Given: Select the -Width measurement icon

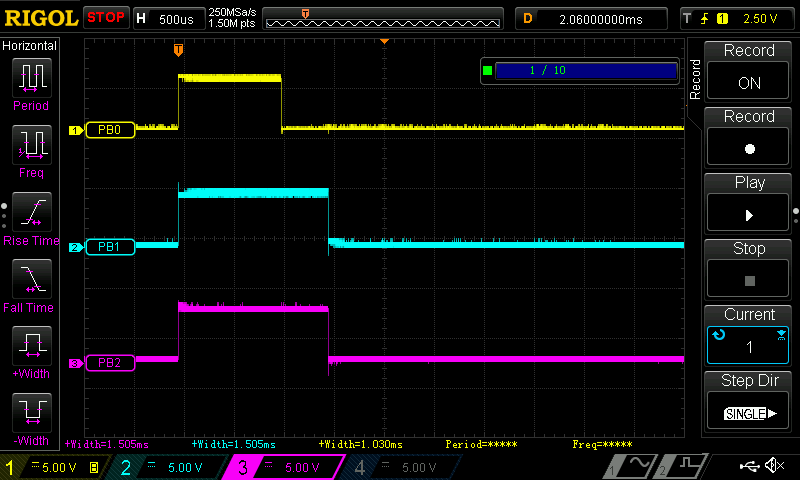Looking at the screenshot, I should tap(32, 412).
